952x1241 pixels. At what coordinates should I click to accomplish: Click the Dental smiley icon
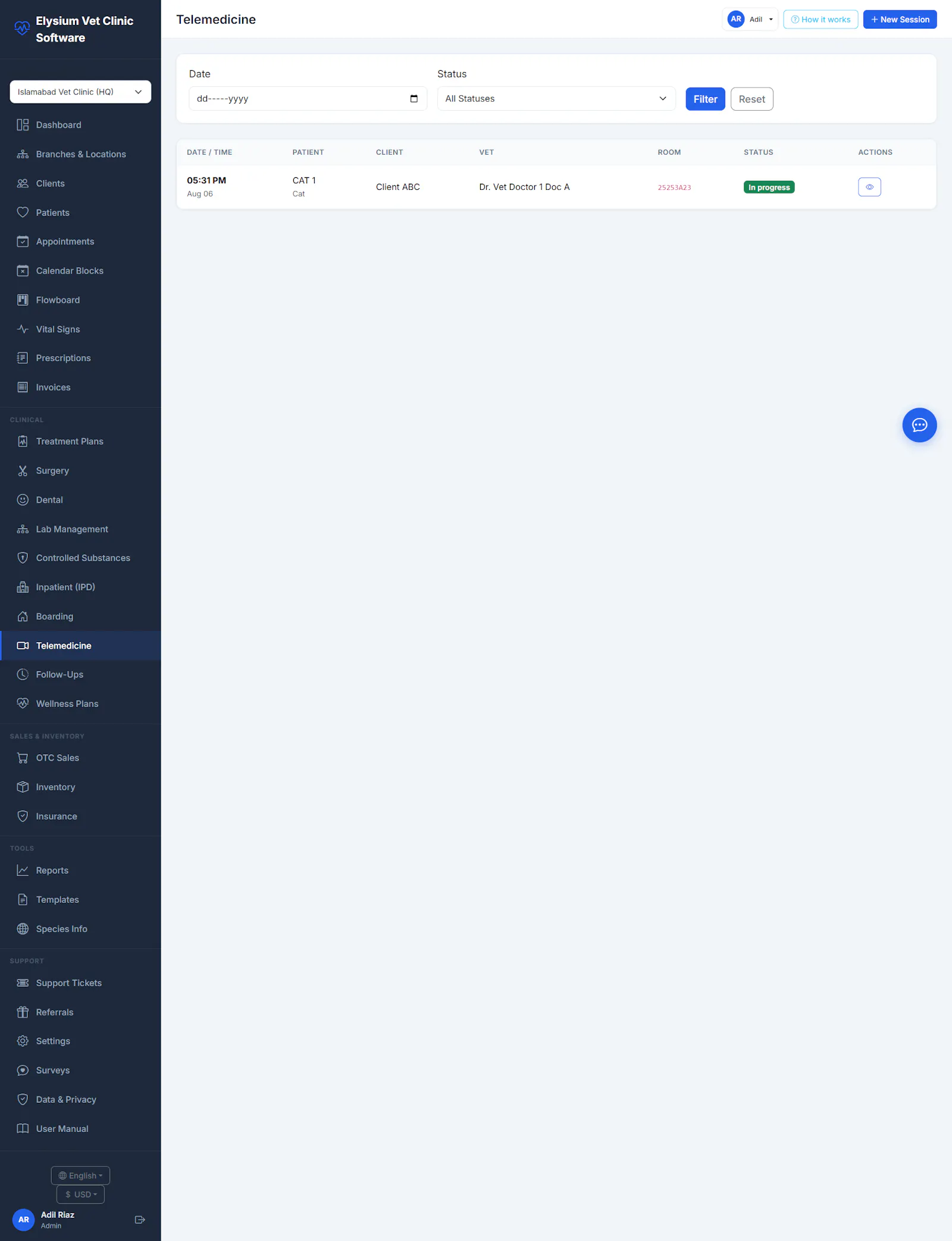23,500
